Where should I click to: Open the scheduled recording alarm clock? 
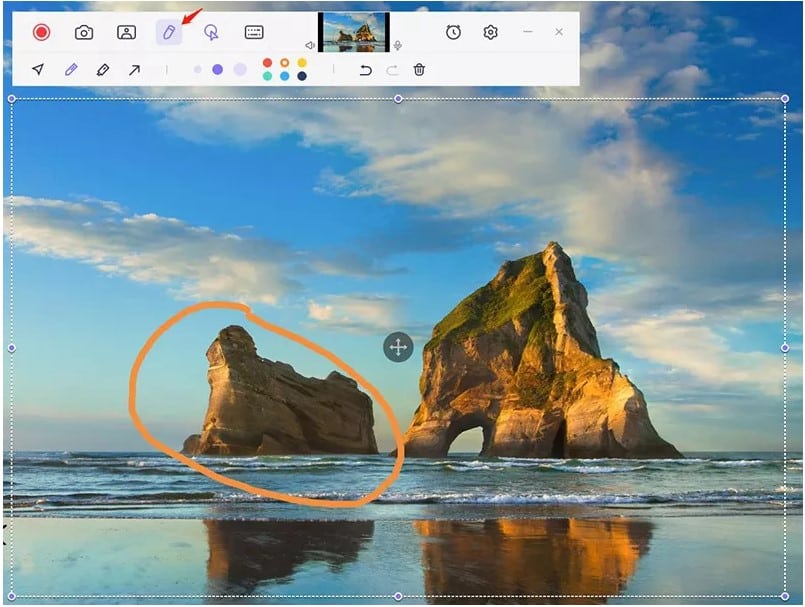[x=453, y=32]
